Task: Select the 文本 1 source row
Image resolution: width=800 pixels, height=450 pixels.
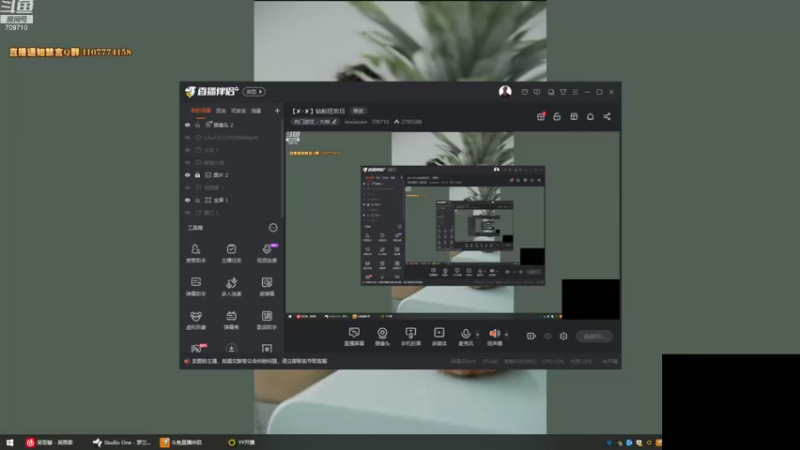Action: [232, 150]
